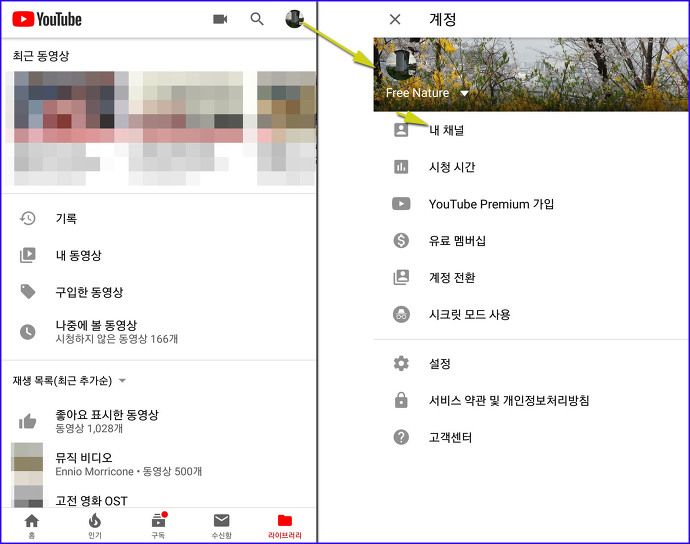
Task: Open 수신함 inbox tab
Action: pos(221,526)
